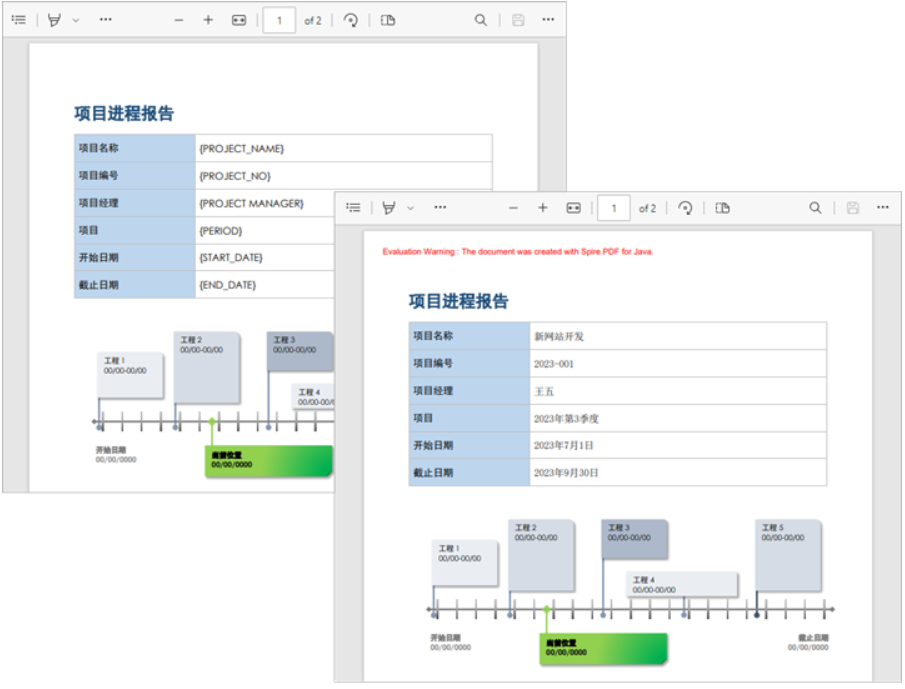Click 项目进程报告 title in front window

[459, 301]
